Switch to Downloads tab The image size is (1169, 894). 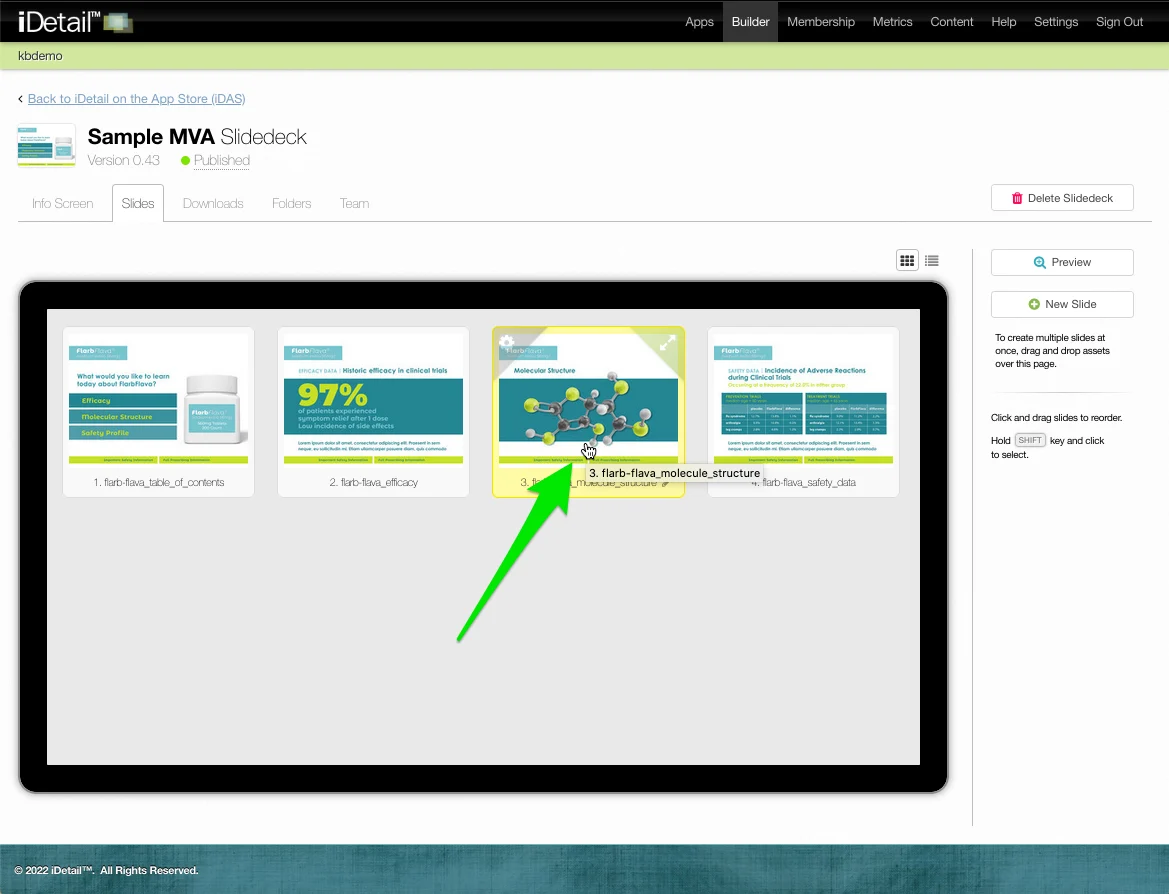(x=213, y=204)
